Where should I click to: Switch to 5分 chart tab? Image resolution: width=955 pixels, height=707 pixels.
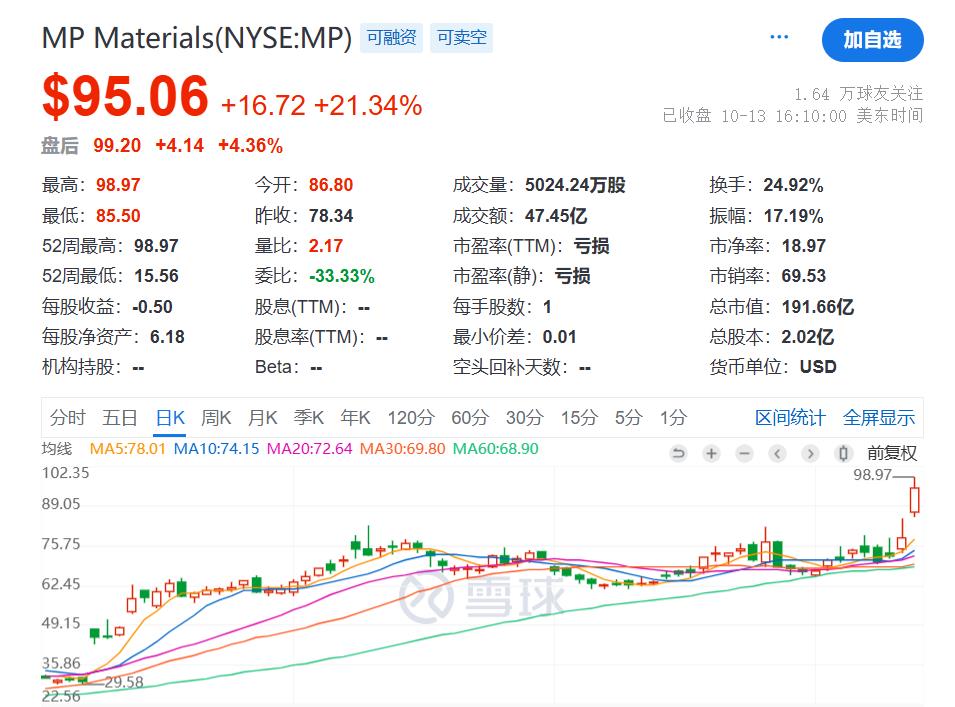(x=629, y=418)
